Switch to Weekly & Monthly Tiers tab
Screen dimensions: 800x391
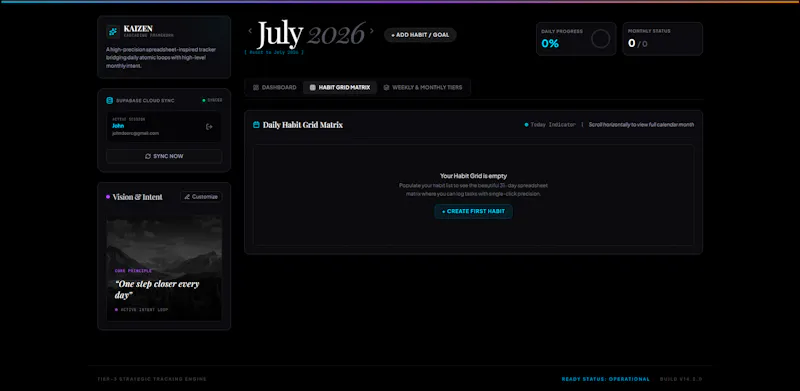pos(422,88)
